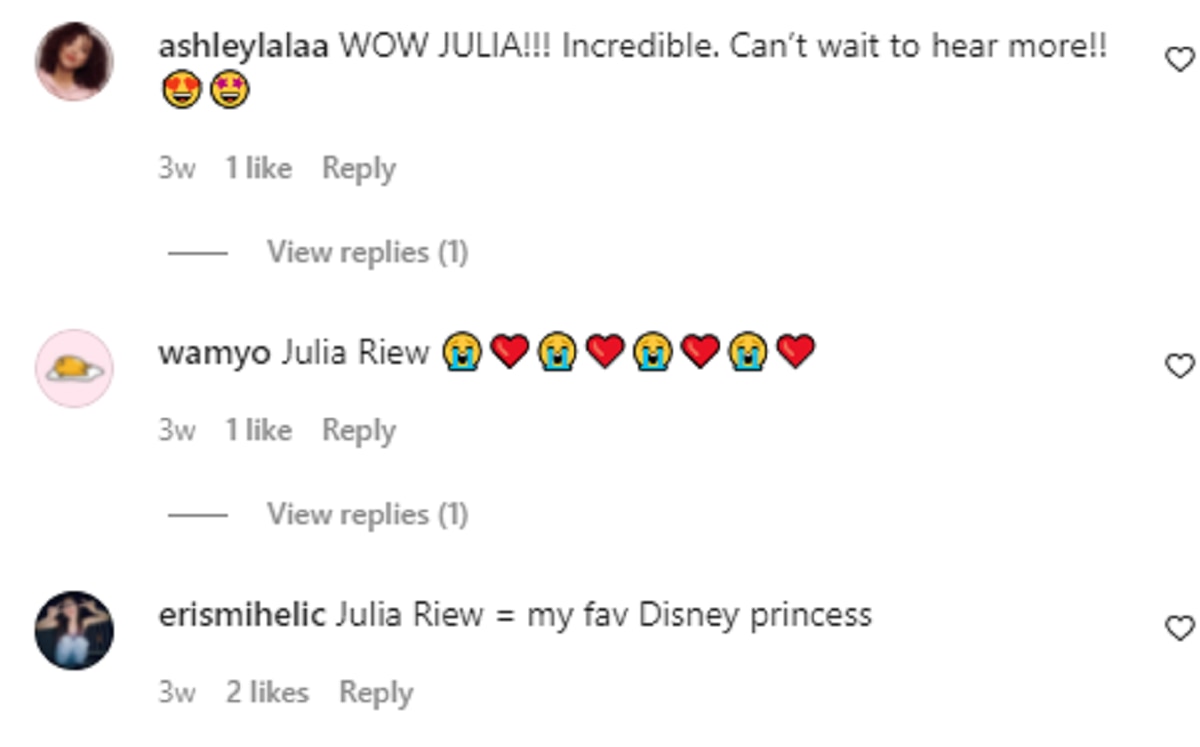Like erismihelic's comment with heart icon
1200x747 pixels.
(1181, 628)
